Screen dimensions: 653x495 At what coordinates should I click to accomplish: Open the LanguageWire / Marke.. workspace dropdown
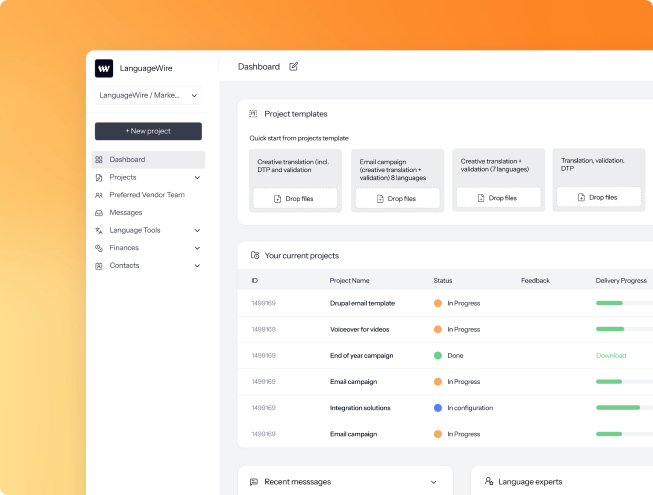click(x=148, y=95)
